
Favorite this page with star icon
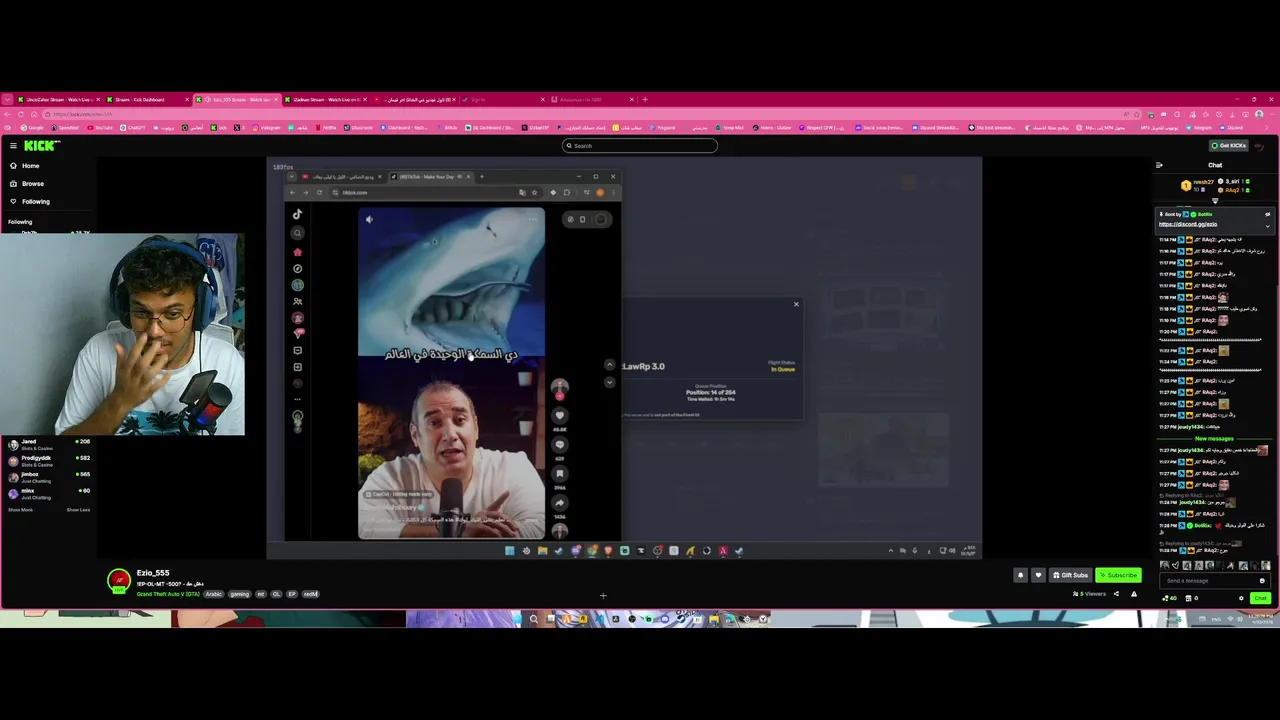tap(1137, 114)
